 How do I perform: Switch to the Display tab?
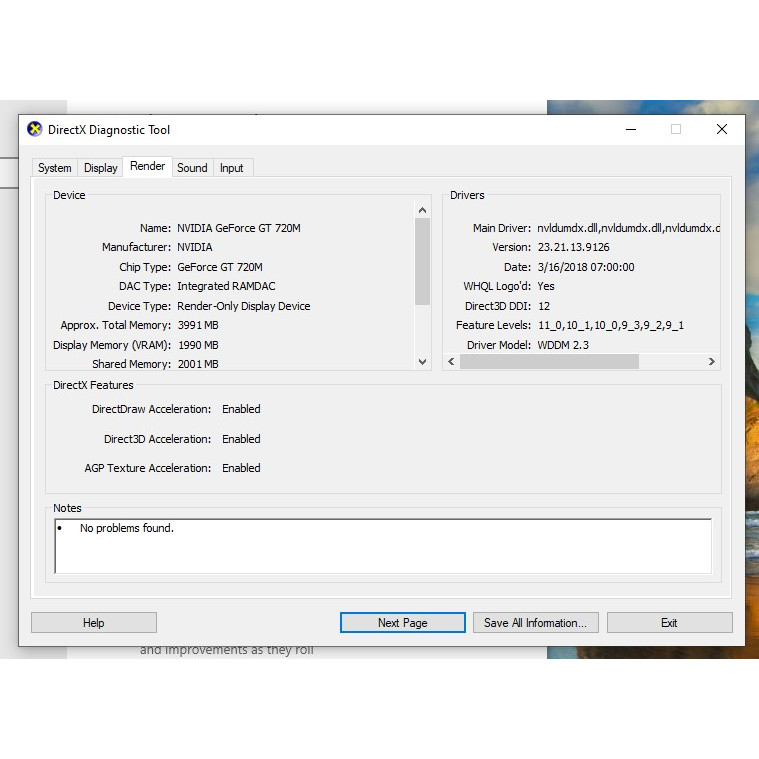pyautogui.click(x=101, y=168)
